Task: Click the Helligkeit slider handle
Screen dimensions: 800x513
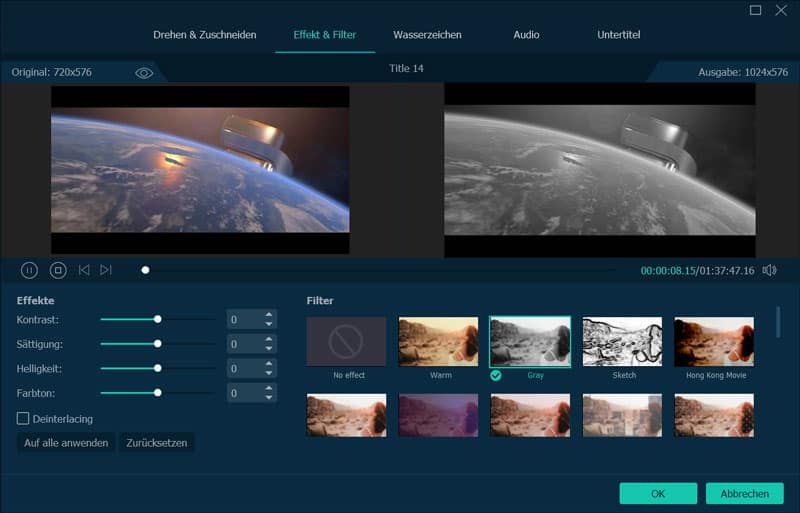Action: [x=158, y=368]
